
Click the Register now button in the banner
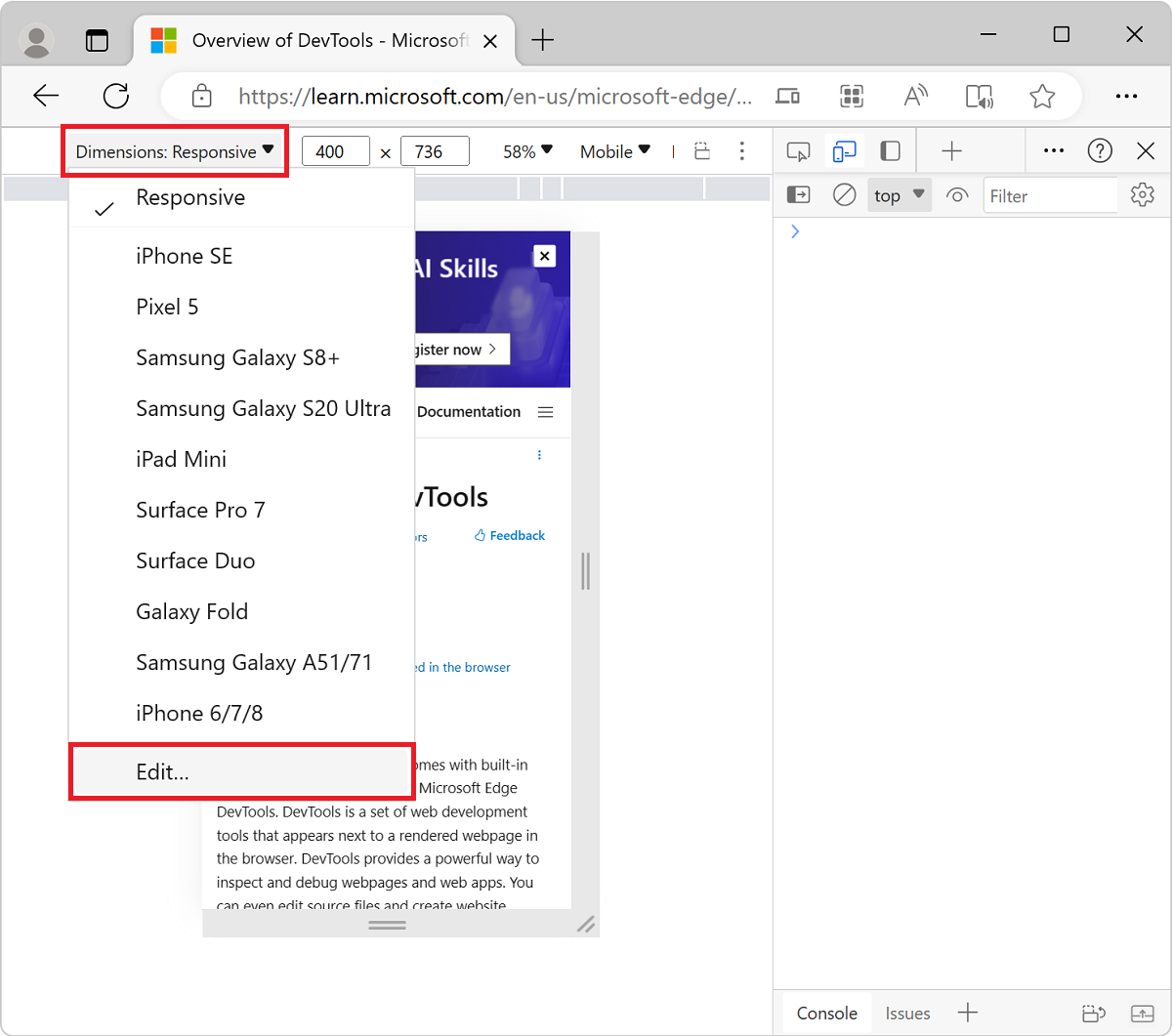(x=455, y=349)
